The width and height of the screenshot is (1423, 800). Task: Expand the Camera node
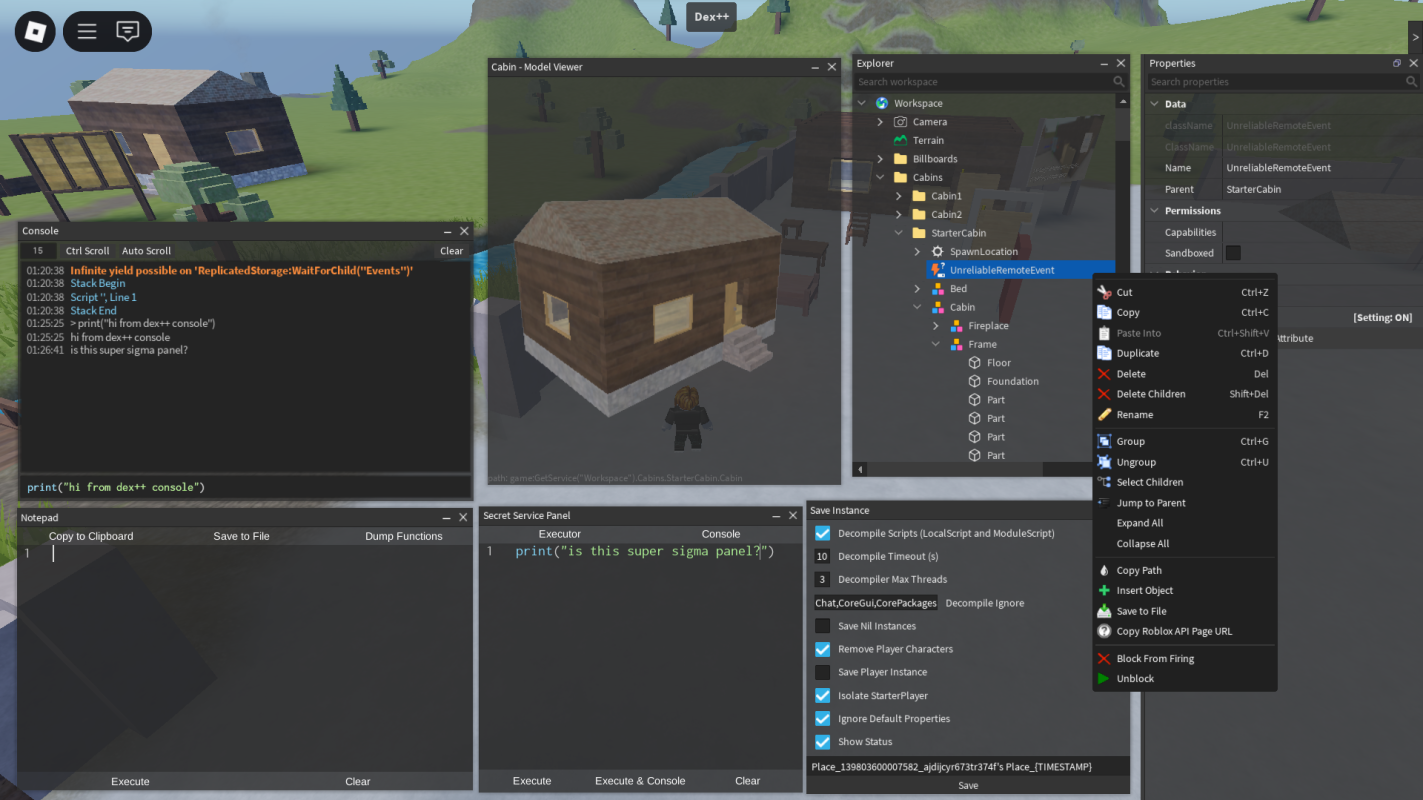click(x=880, y=122)
